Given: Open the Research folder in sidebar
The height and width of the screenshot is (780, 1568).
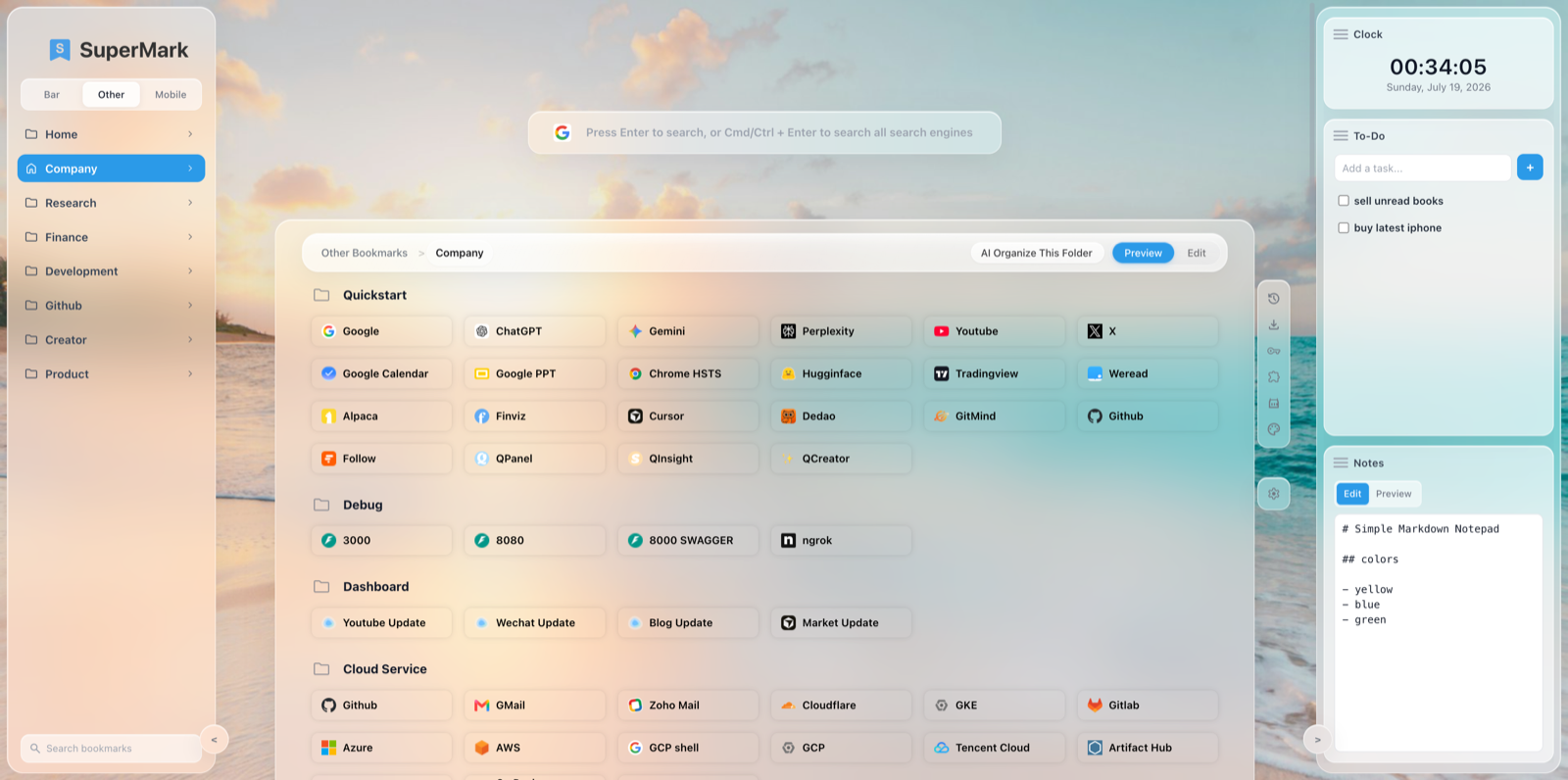Looking at the screenshot, I should click(111, 203).
